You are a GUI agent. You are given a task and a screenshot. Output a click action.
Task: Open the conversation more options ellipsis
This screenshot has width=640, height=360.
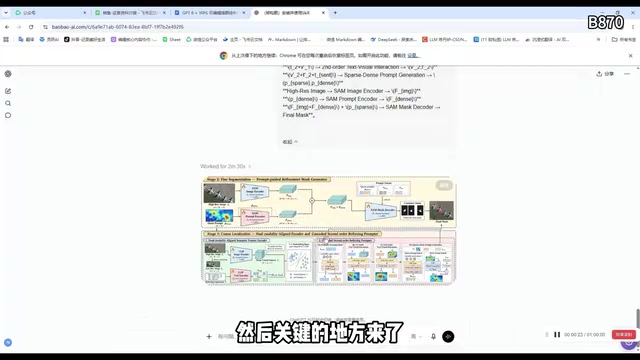point(627,74)
